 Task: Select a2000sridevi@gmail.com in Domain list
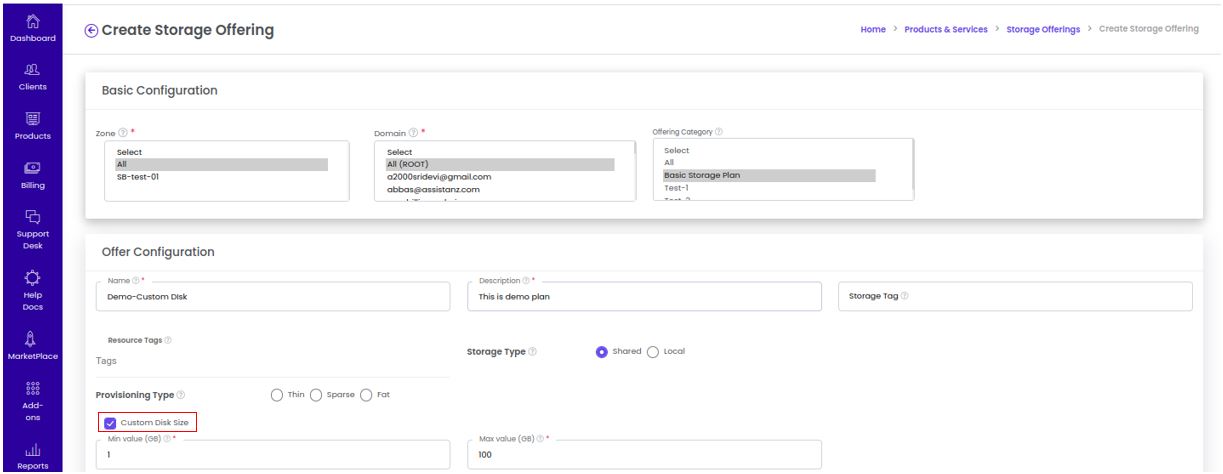(x=500, y=176)
